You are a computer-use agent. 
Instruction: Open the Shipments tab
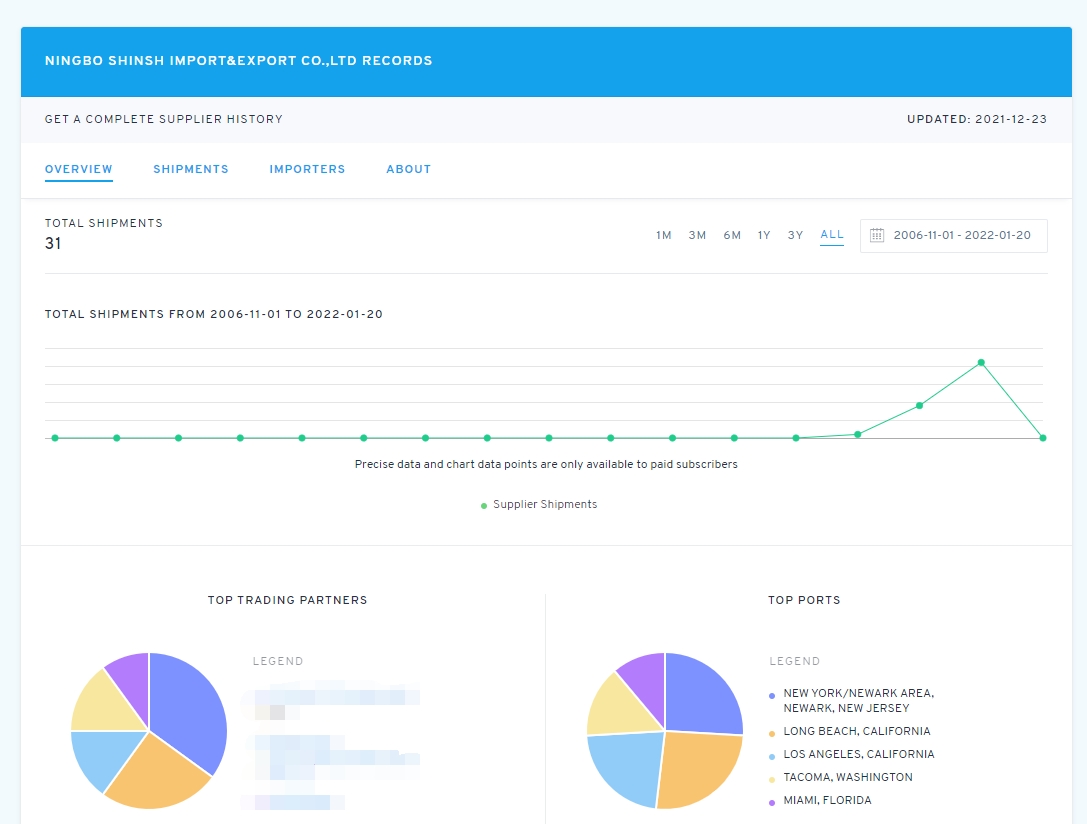pos(191,169)
